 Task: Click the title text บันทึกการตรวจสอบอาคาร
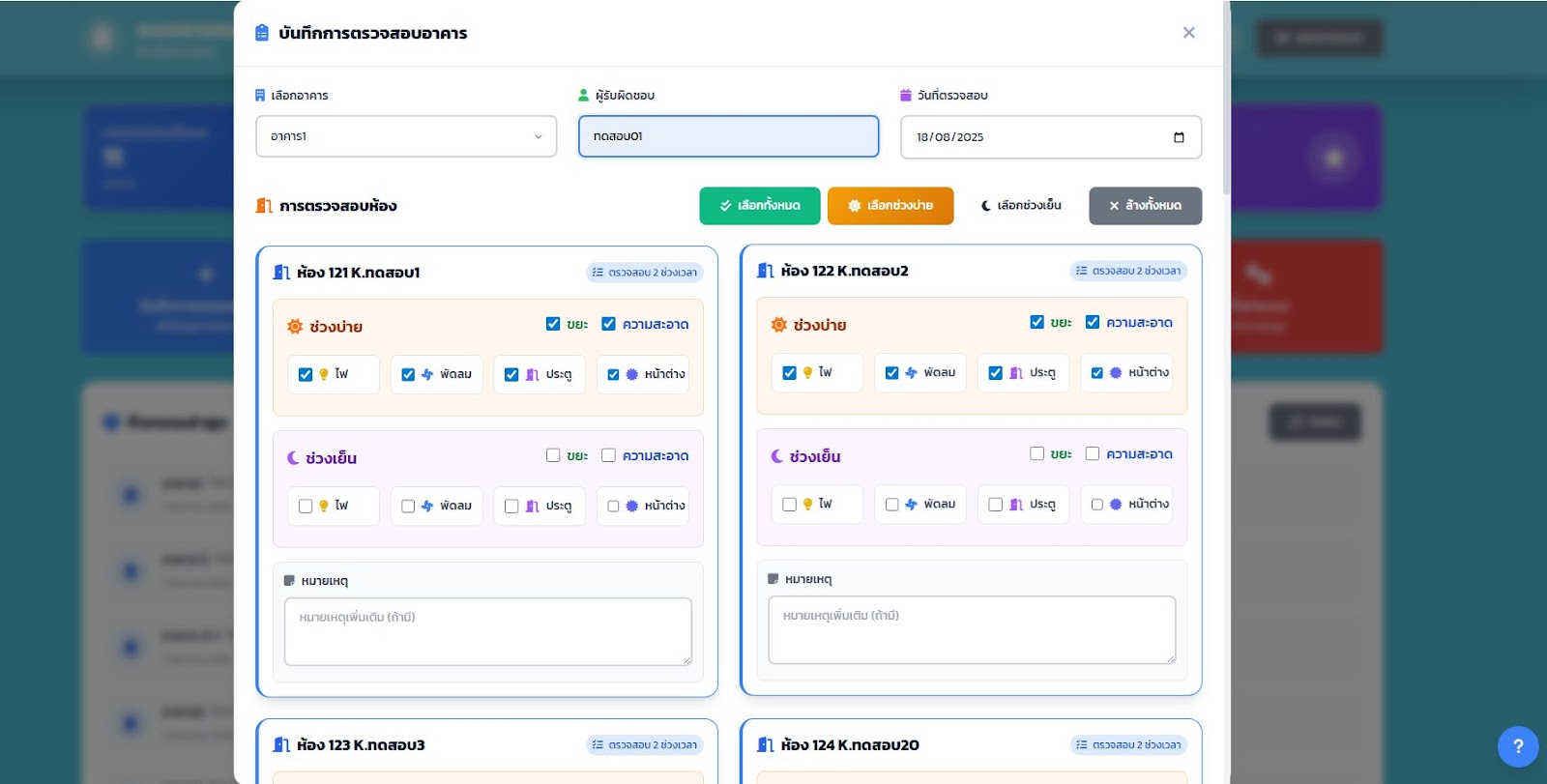point(373,34)
